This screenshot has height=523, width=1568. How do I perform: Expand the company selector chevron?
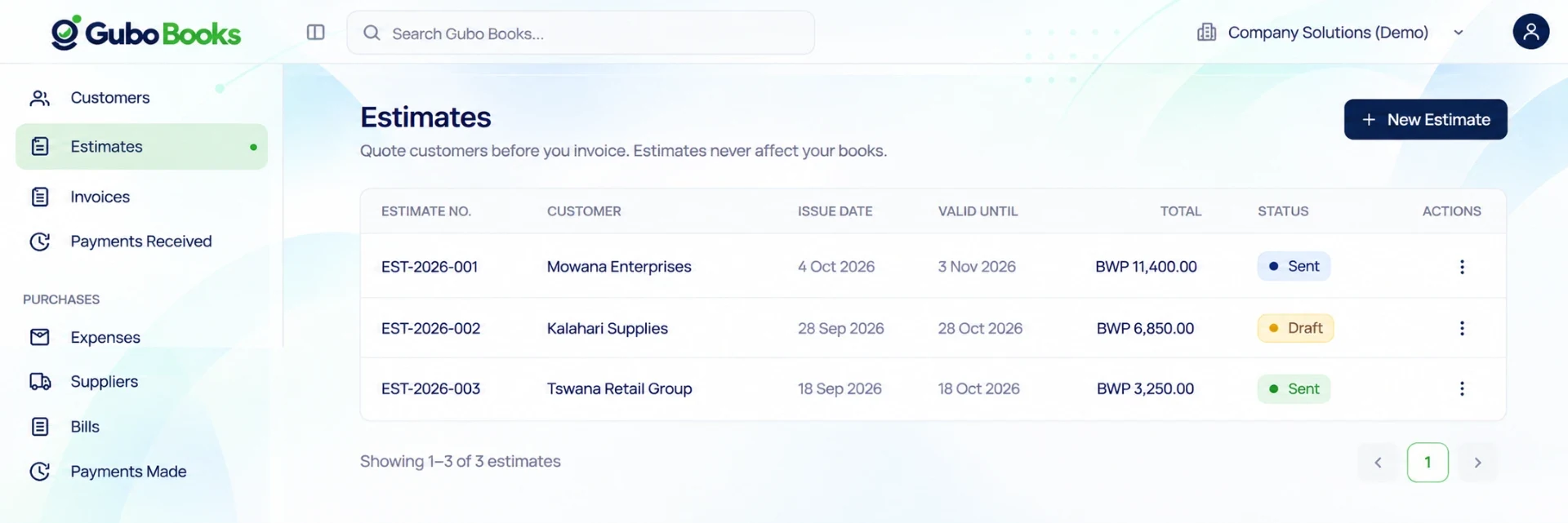pos(1459,33)
